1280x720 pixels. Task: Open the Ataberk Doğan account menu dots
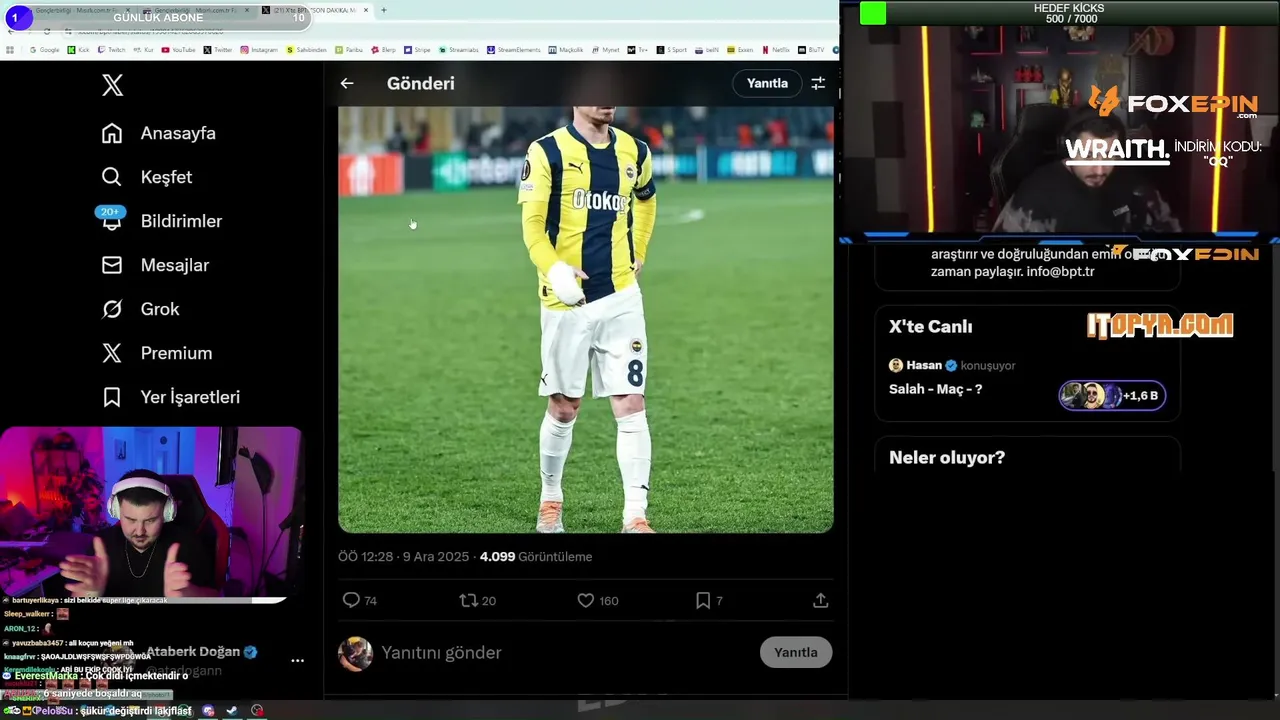coord(297,661)
